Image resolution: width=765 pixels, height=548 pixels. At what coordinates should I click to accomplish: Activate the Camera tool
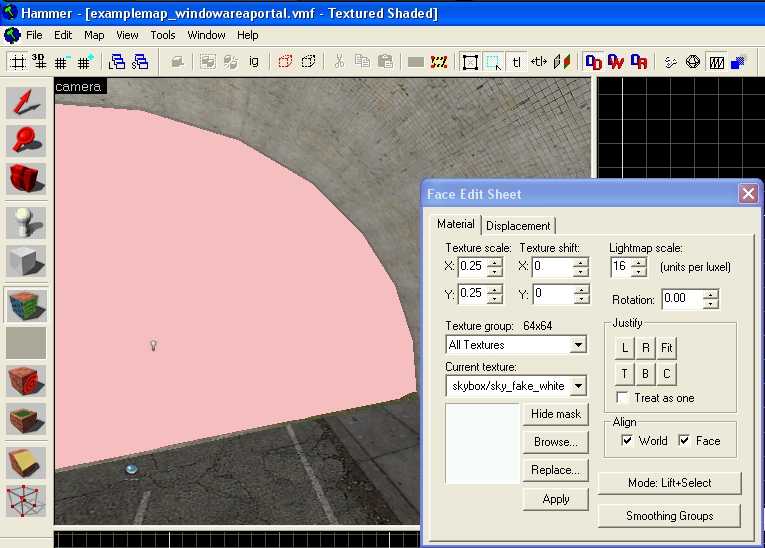(x=26, y=179)
